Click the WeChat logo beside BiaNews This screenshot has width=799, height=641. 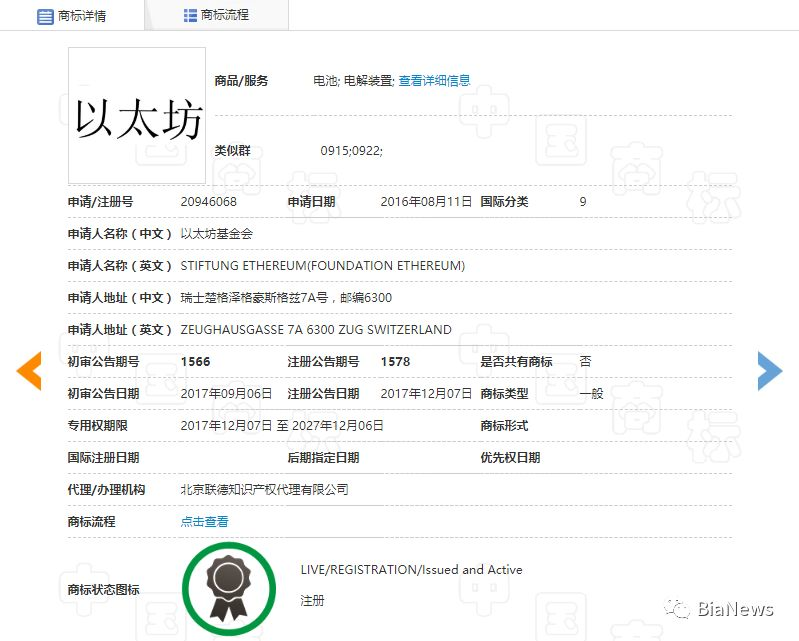pyautogui.click(x=678, y=609)
